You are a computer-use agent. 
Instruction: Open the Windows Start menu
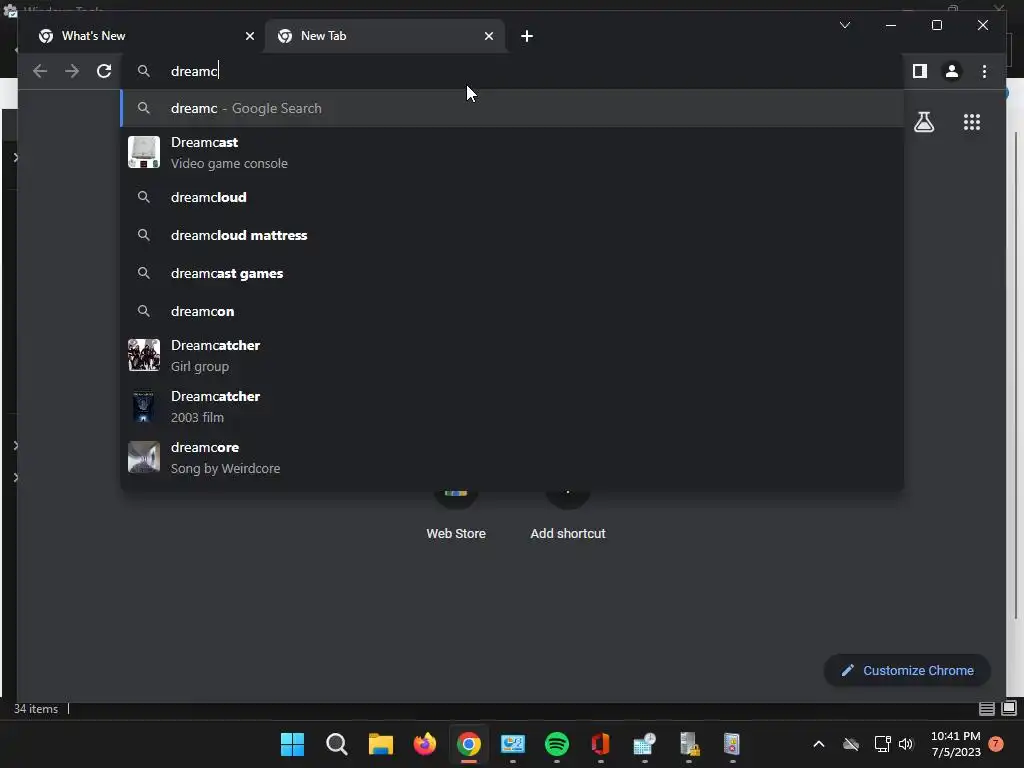(x=293, y=744)
